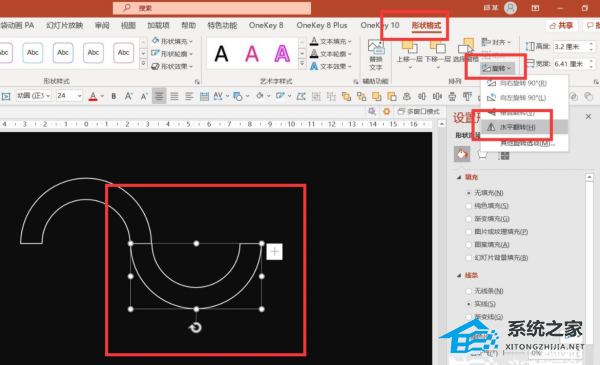Switch to the OneKey 8 tab
Screen dimensions: 600x365
(x=266, y=26)
